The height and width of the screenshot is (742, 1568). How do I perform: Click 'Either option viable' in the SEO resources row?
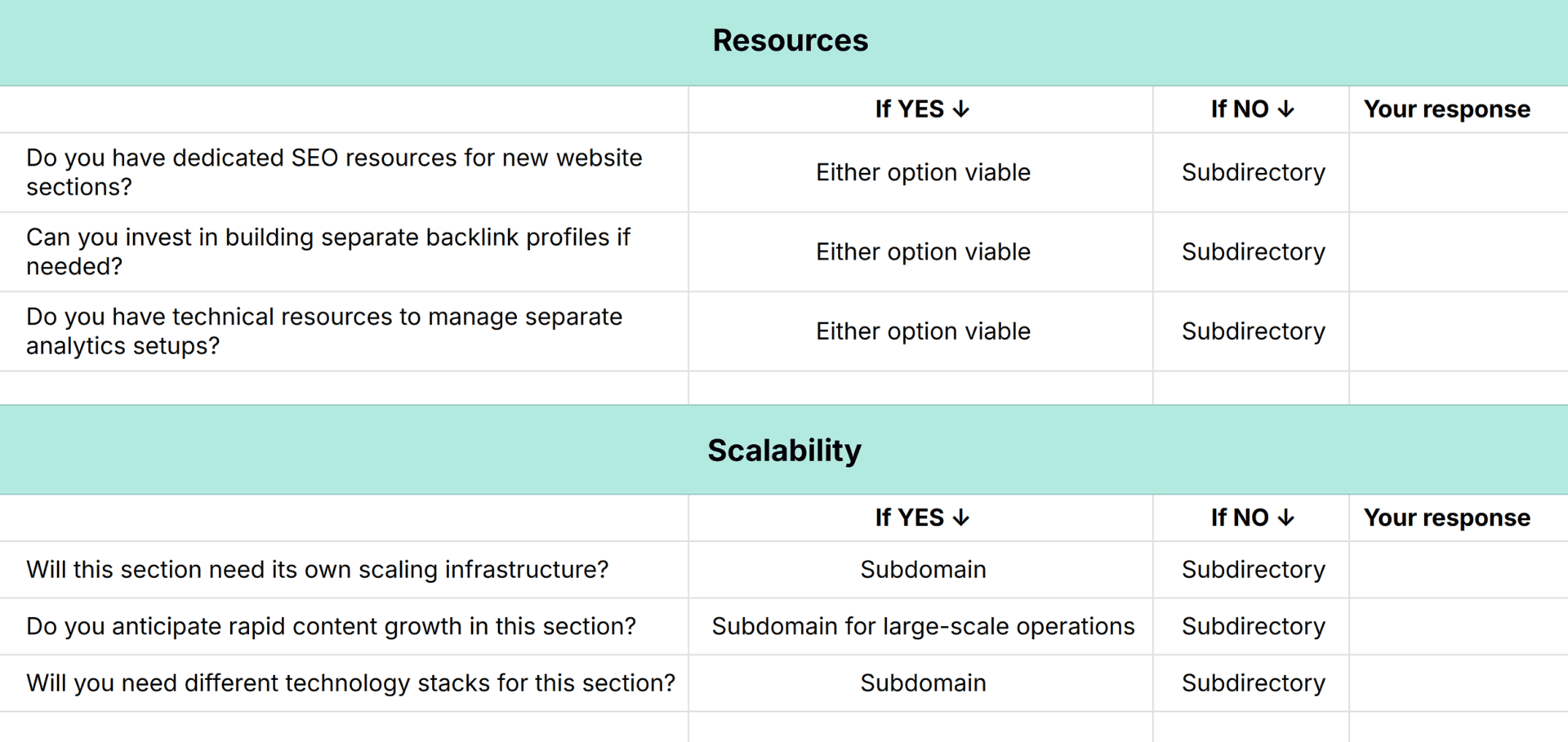923,172
